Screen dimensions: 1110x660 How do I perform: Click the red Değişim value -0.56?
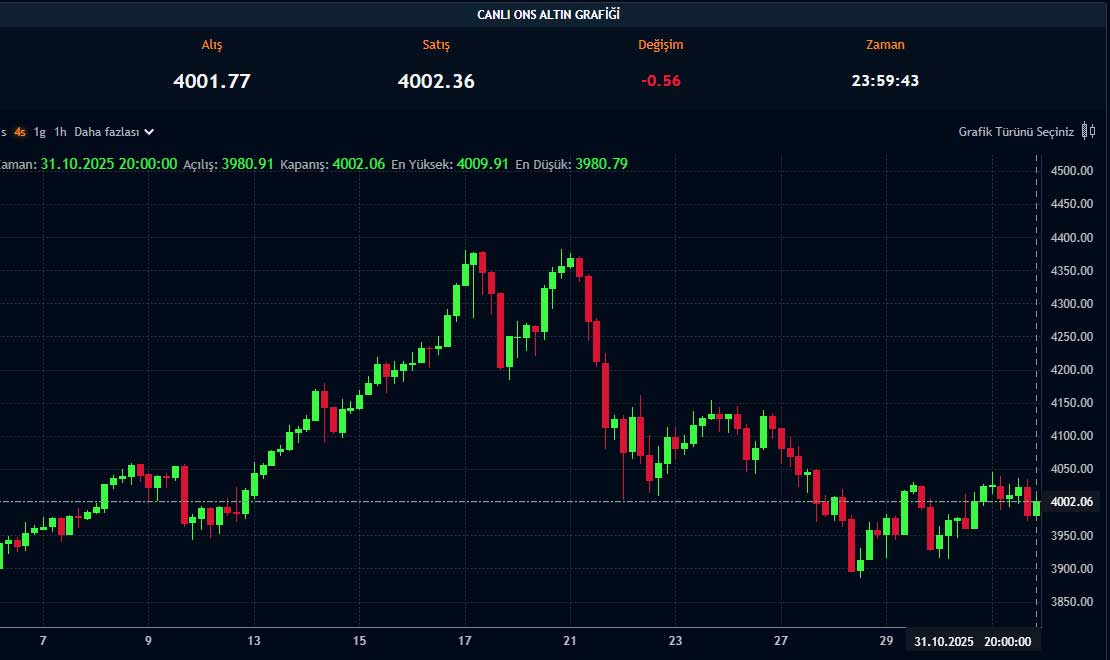coord(660,81)
